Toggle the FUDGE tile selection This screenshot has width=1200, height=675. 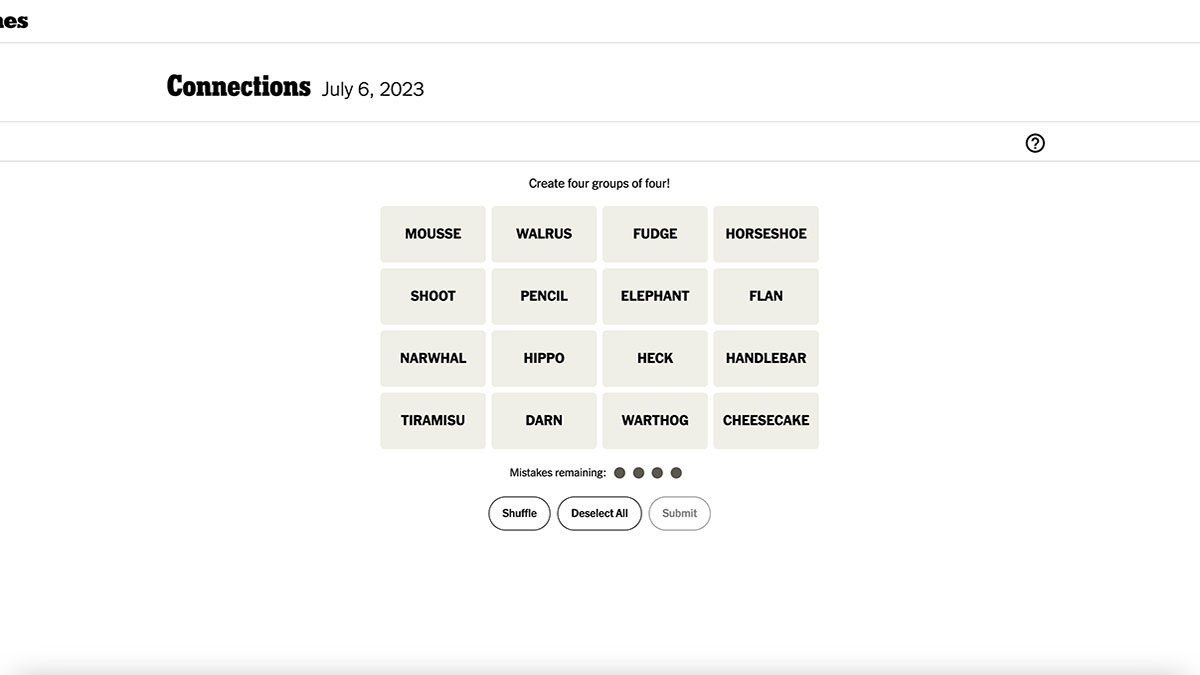(x=655, y=234)
